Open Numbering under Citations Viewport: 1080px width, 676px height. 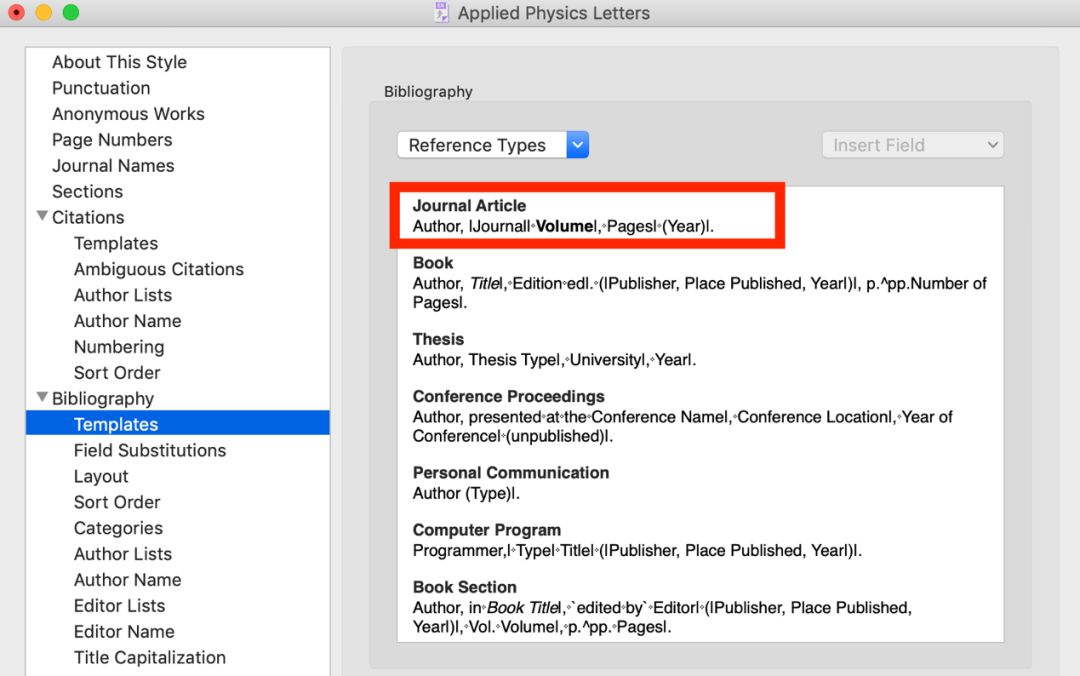[x=118, y=347]
